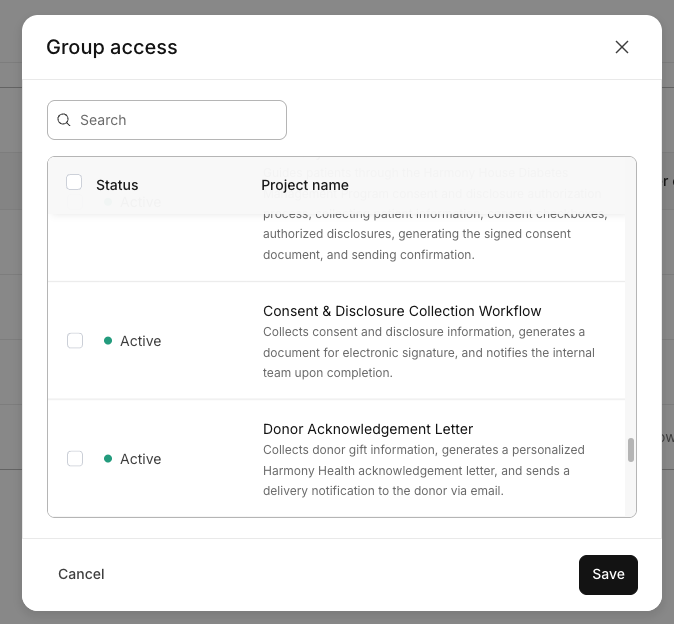This screenshot has height=624, width=674.
Task: Click green status dot in Donor Acknowledgement row
Action: click(x=108, y=459)
